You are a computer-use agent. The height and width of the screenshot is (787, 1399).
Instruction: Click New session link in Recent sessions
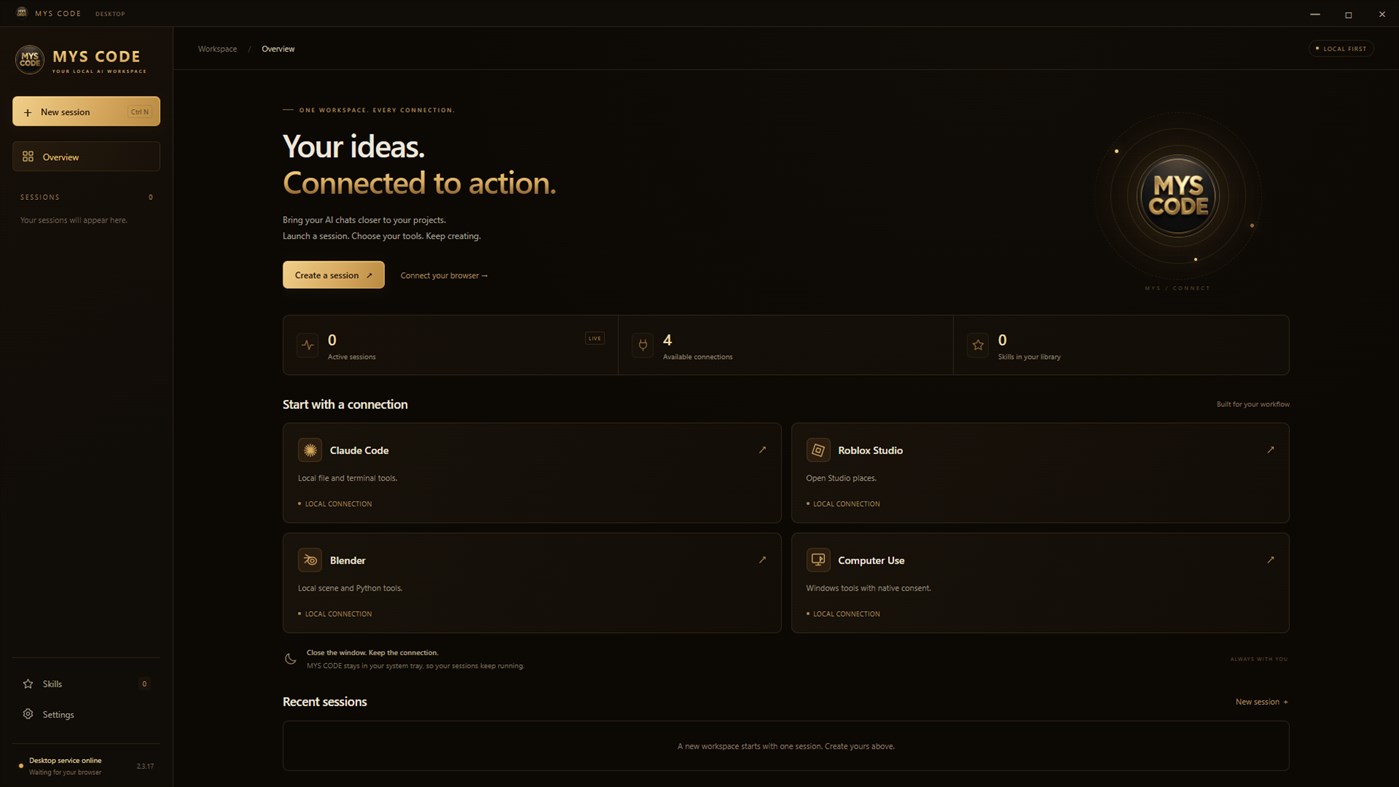click(1262, 702)
